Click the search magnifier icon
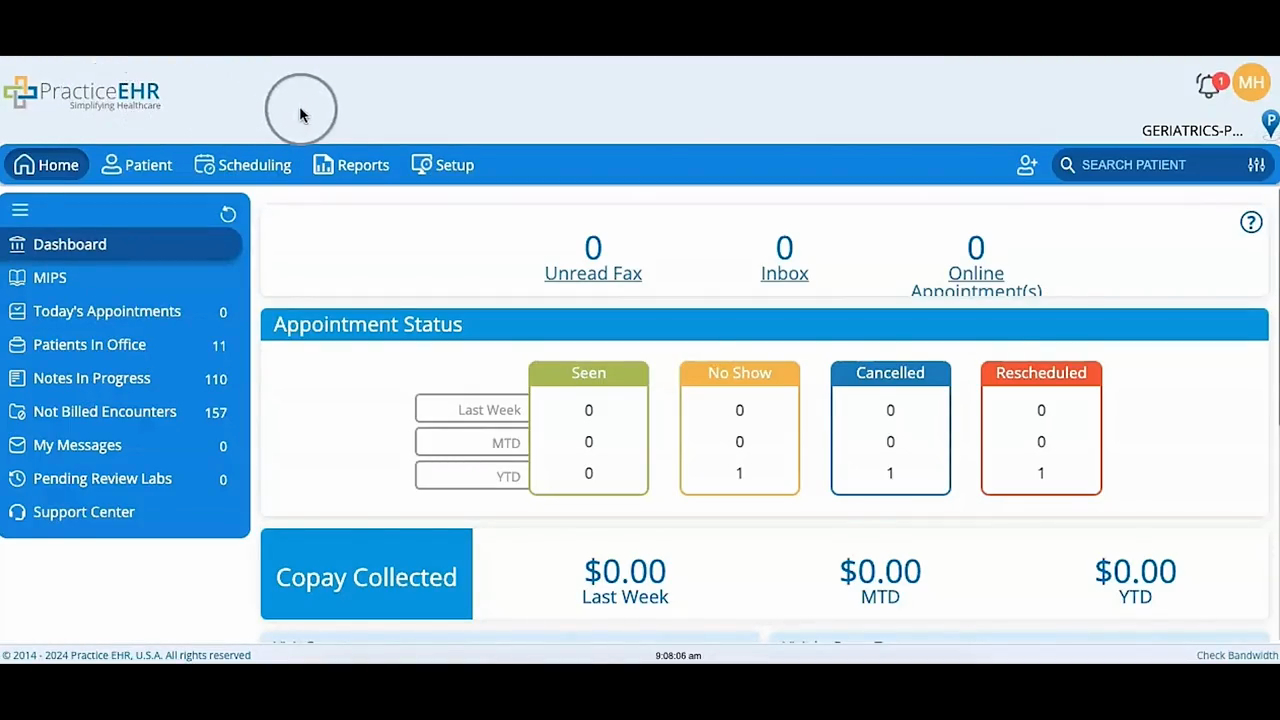 [x=1067, y=165]
